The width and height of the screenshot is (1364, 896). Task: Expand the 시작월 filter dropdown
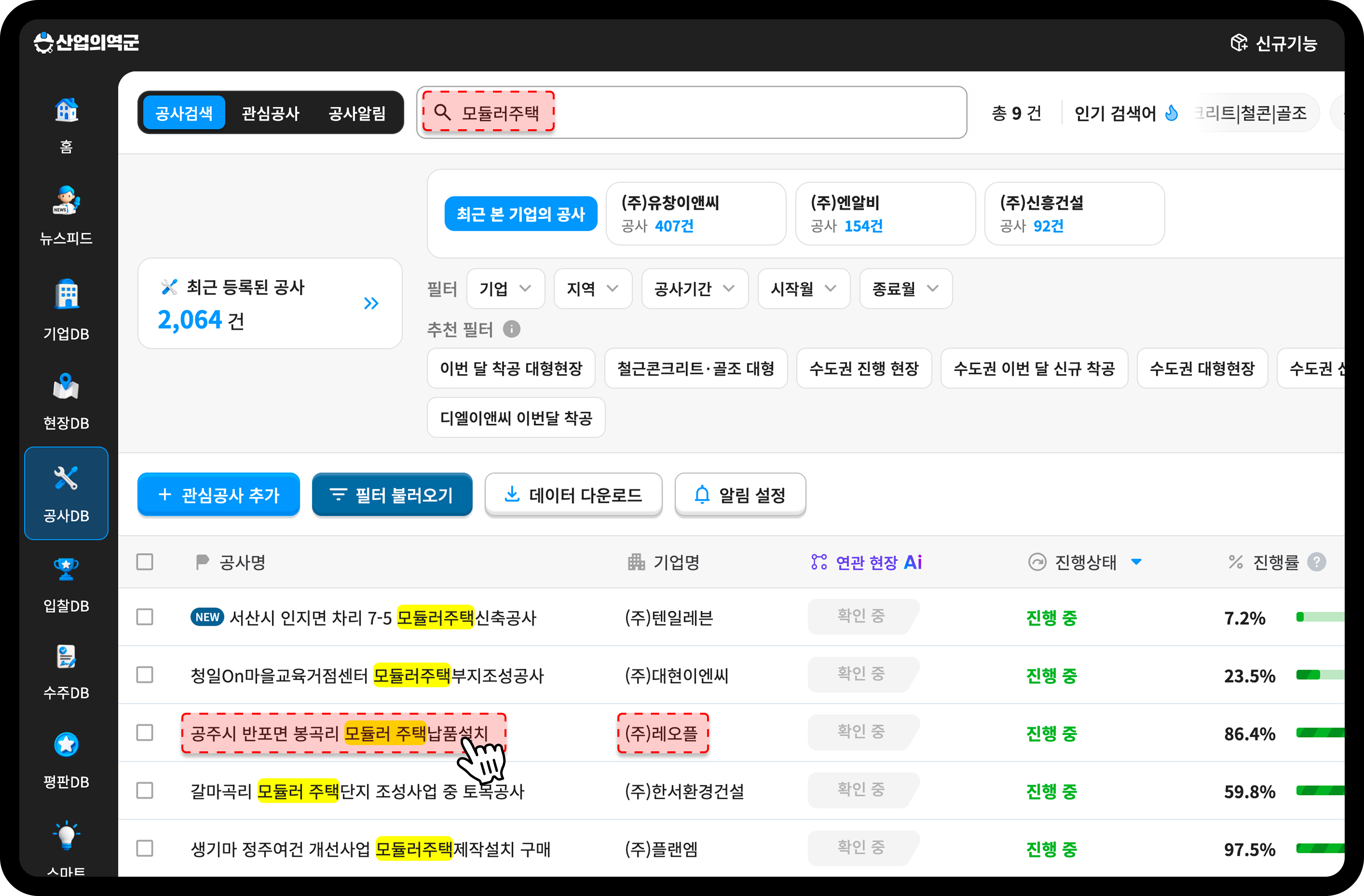804,289
